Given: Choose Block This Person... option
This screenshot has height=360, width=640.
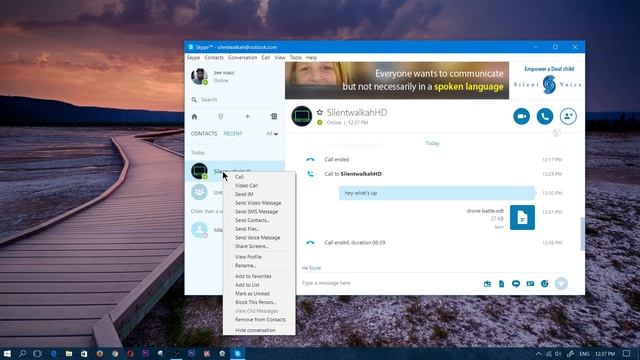Looking at the screenshot, I should (x=259, y=302).
